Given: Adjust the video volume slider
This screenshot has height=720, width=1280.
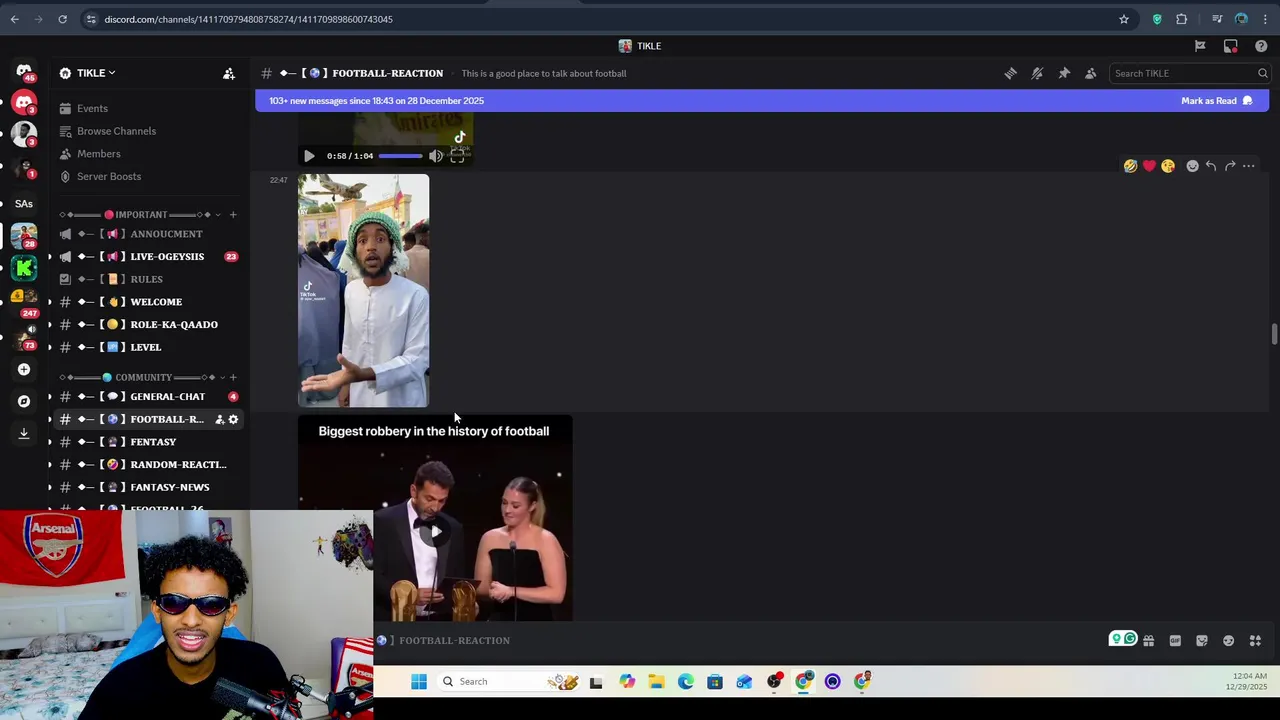Looking at the screenshot, I should (x=400, y=156).
